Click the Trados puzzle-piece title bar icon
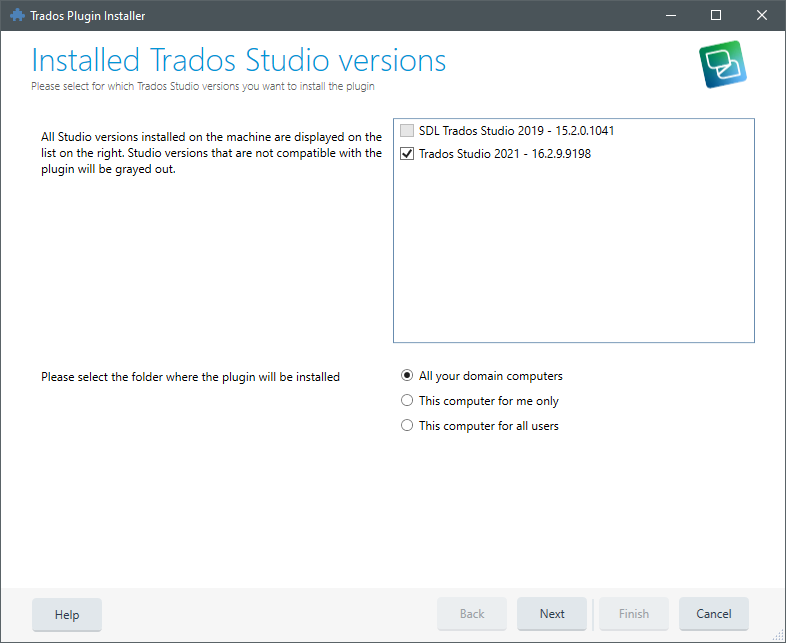This screenshot has height=643, width=786. 17,16
